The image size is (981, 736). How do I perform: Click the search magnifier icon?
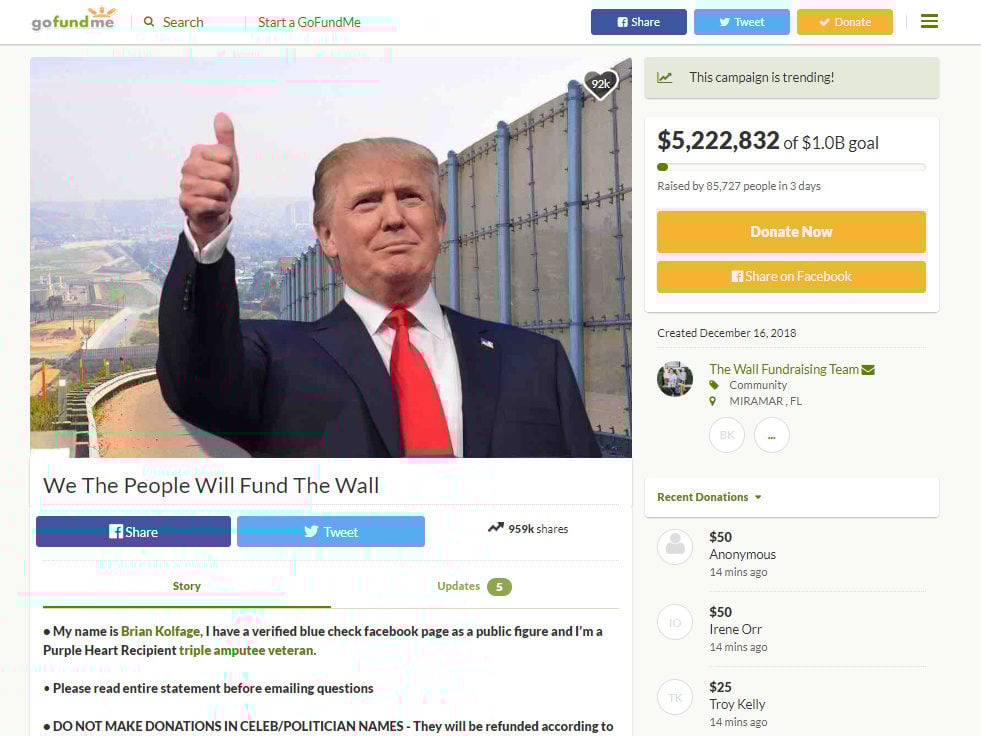[149, 22]
